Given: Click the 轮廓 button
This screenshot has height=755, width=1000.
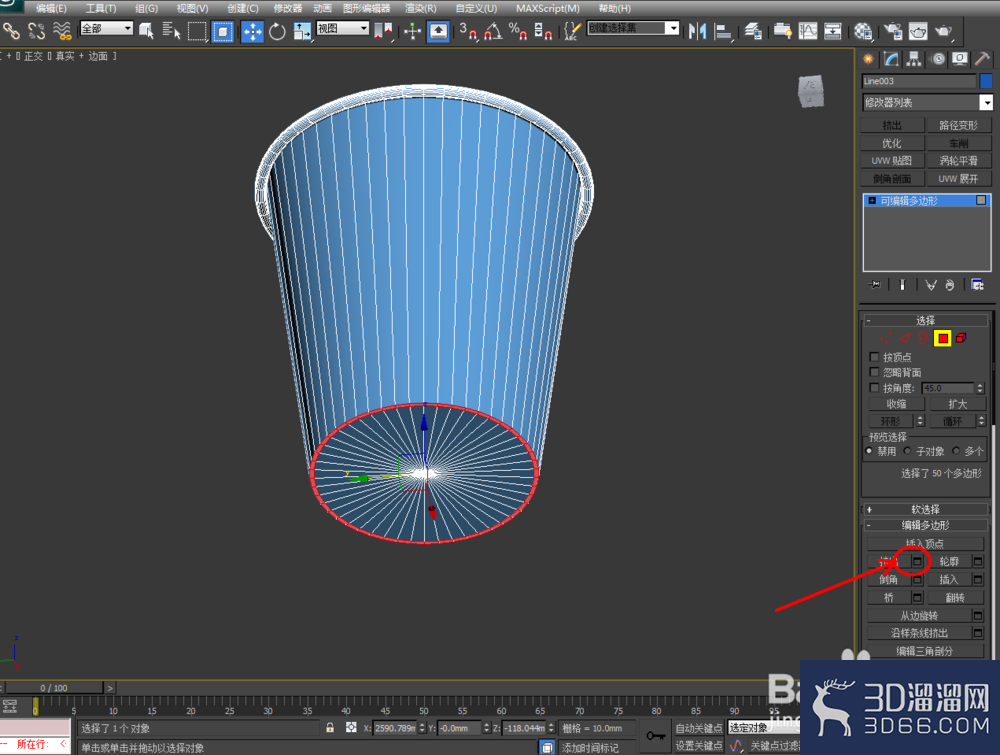Looking at the screenshot, I should [x=949, y=561].
